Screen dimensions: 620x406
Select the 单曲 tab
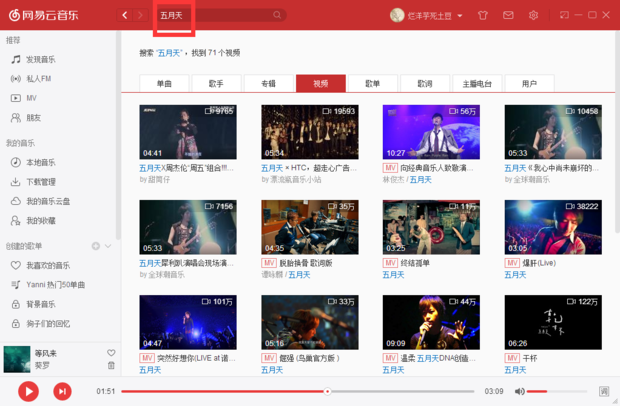[164, 83]
